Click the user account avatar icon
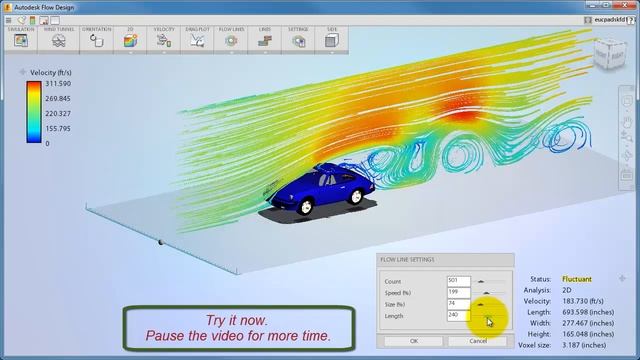The width and height of the screenshot is (640, 360). [588, 20]
